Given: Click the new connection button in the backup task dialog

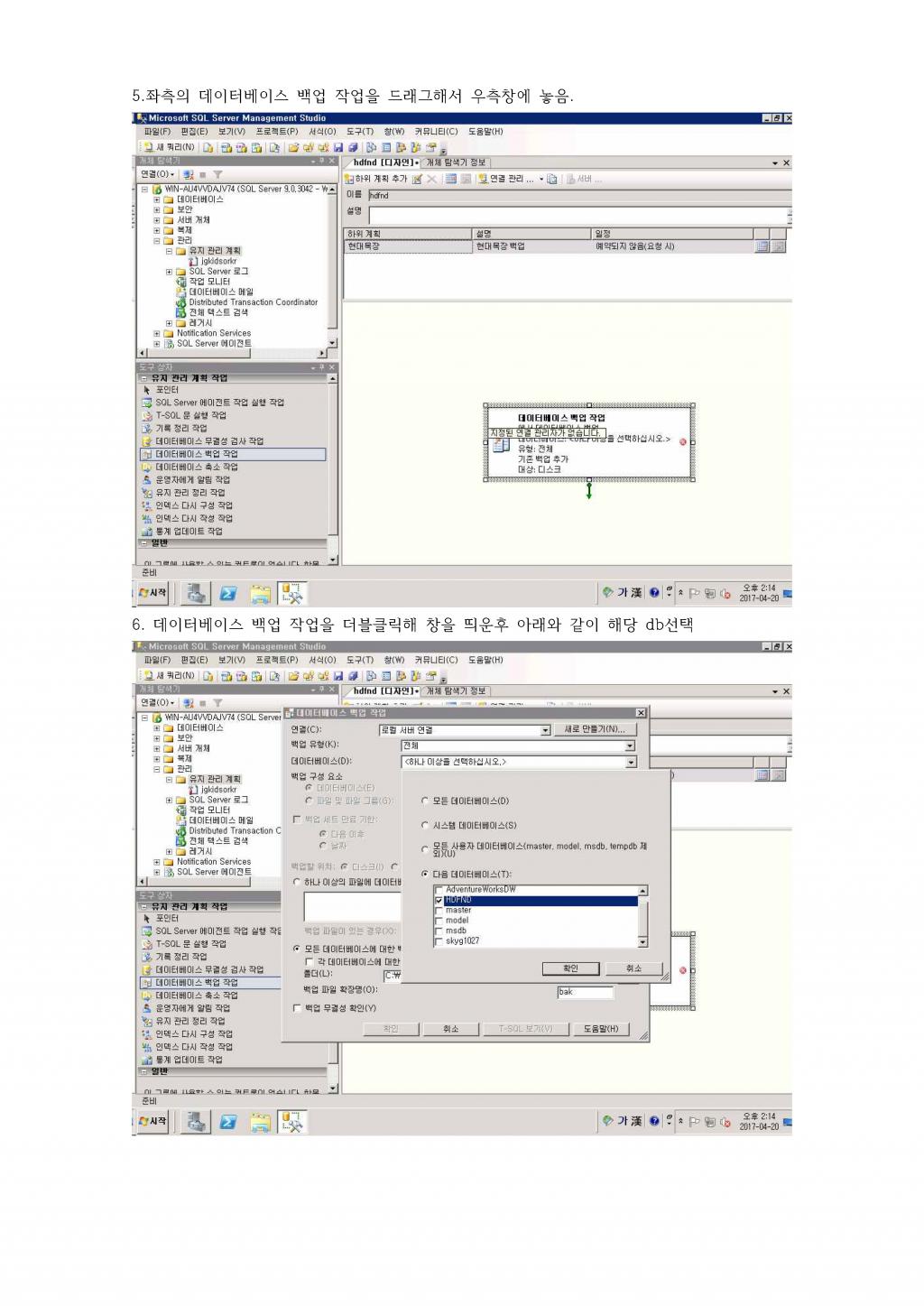Looking at the screenshot, I should click(x=595, y=729).
